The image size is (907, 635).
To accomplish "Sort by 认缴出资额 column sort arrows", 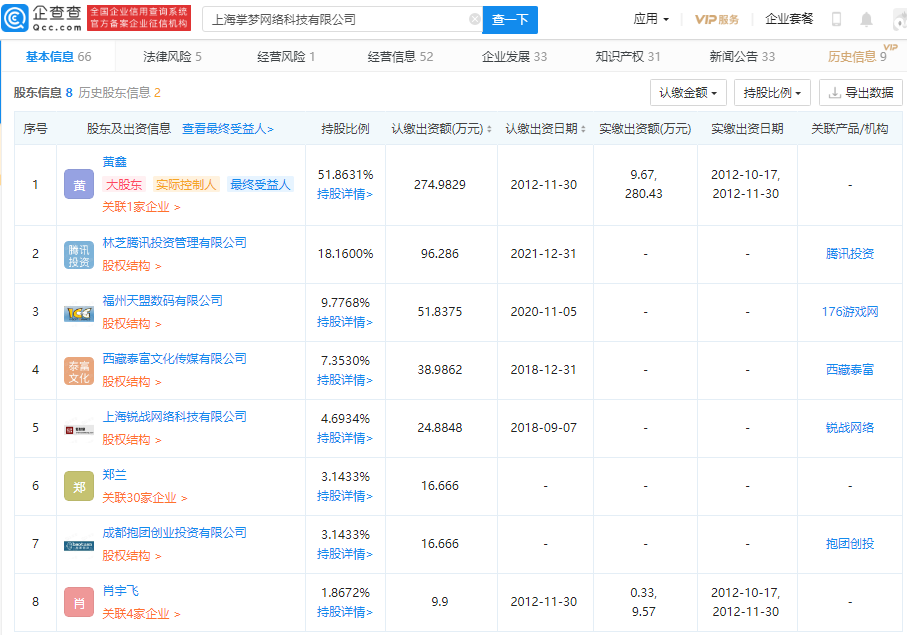I will [489, 129].
